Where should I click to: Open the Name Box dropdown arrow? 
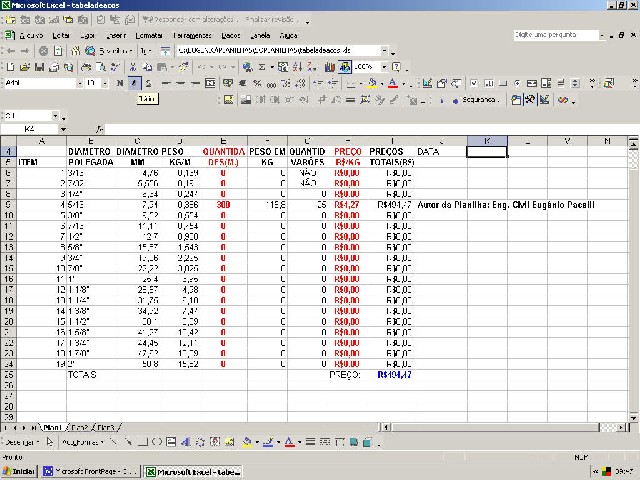[63, 129]
